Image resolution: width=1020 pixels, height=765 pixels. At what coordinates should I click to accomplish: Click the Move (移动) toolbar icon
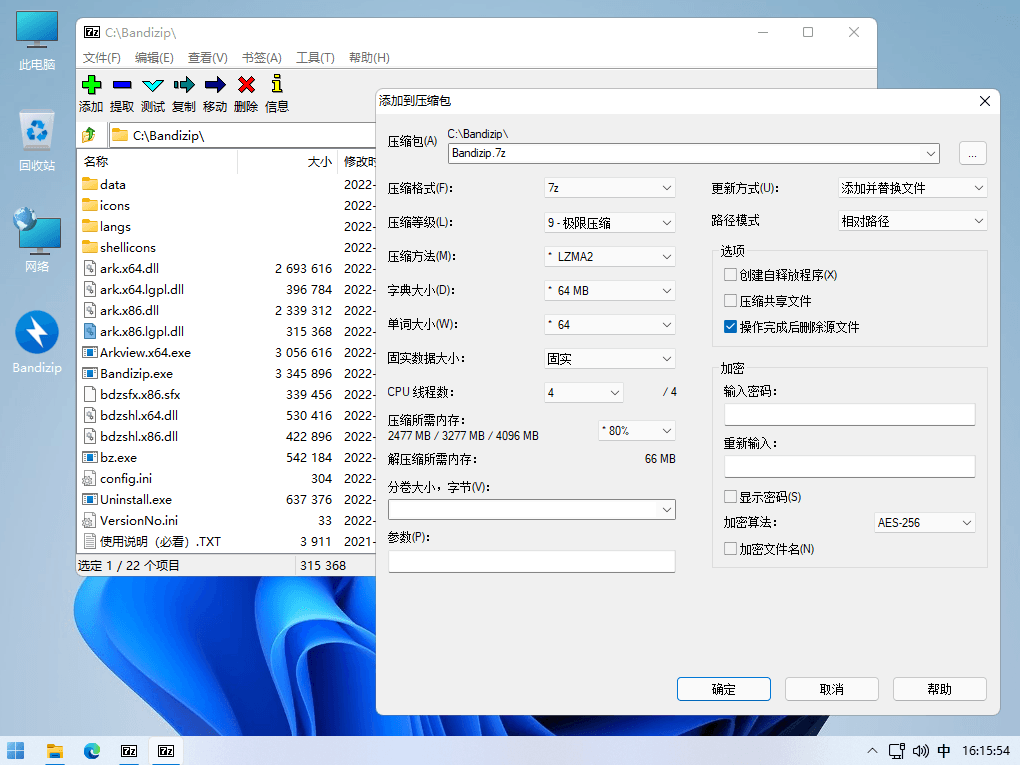[215, 85]
